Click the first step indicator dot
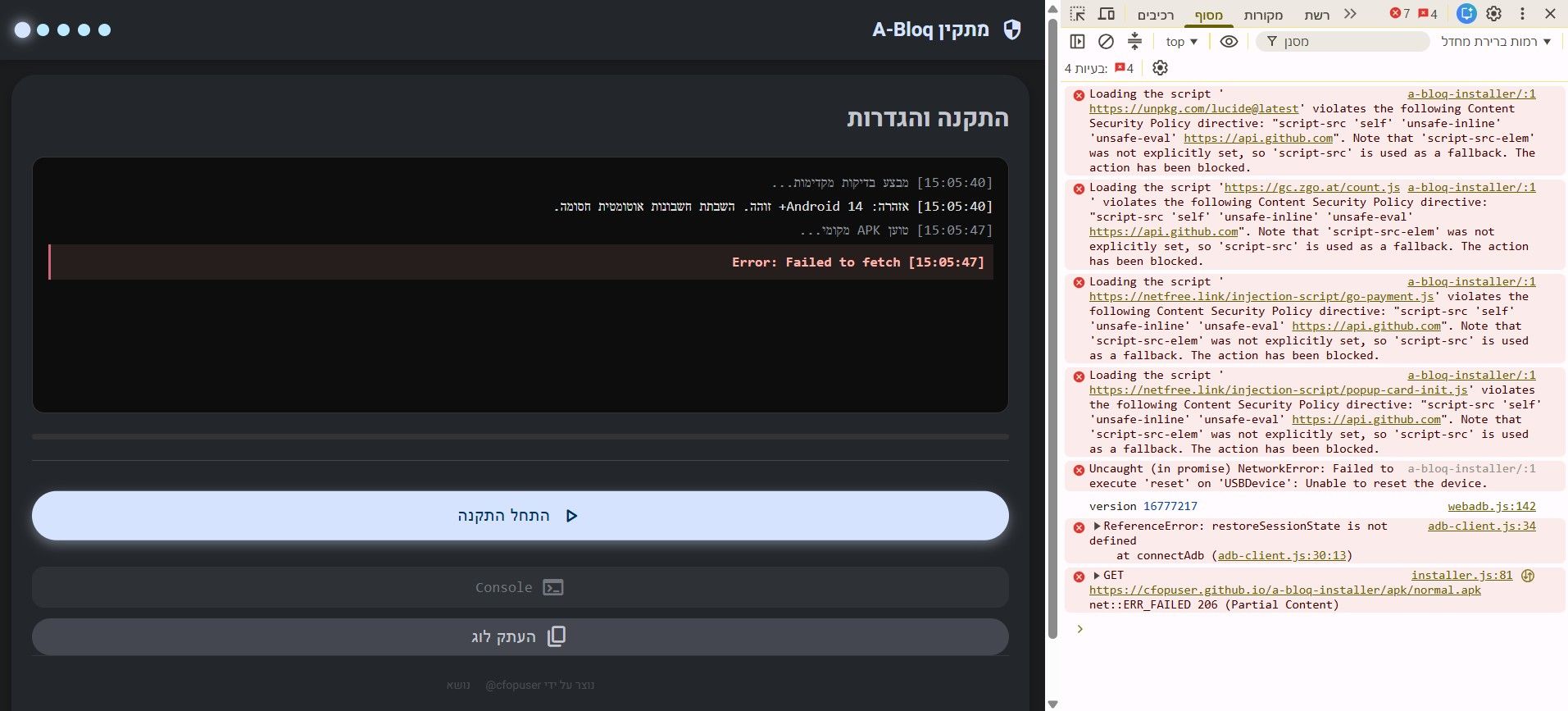 tap(23, 30)
